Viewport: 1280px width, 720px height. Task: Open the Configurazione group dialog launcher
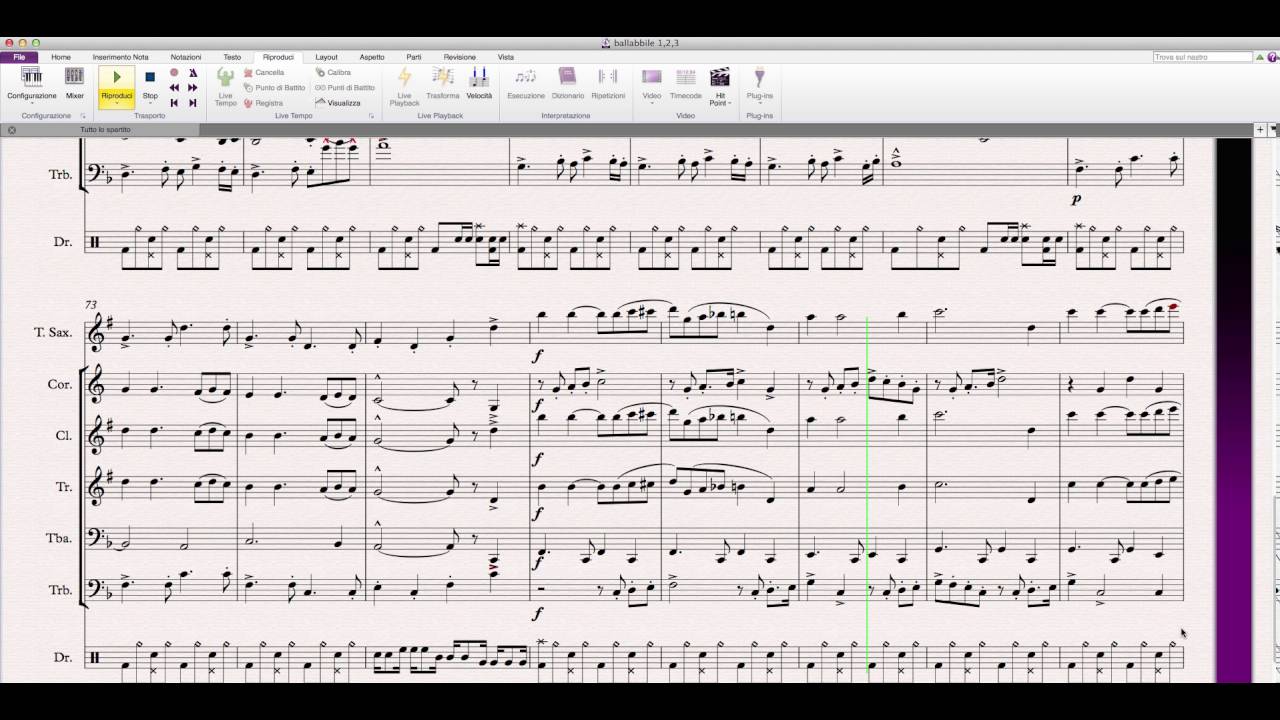83,116
